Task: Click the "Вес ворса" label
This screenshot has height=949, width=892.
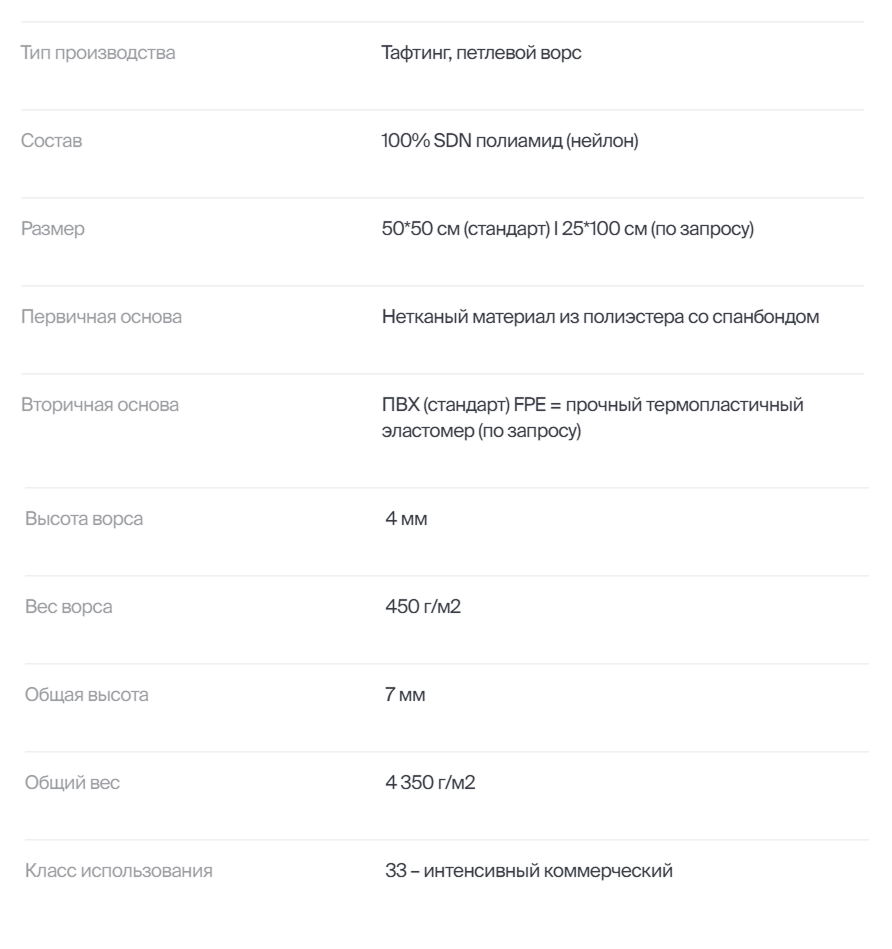Action: (x=76, y=607)
